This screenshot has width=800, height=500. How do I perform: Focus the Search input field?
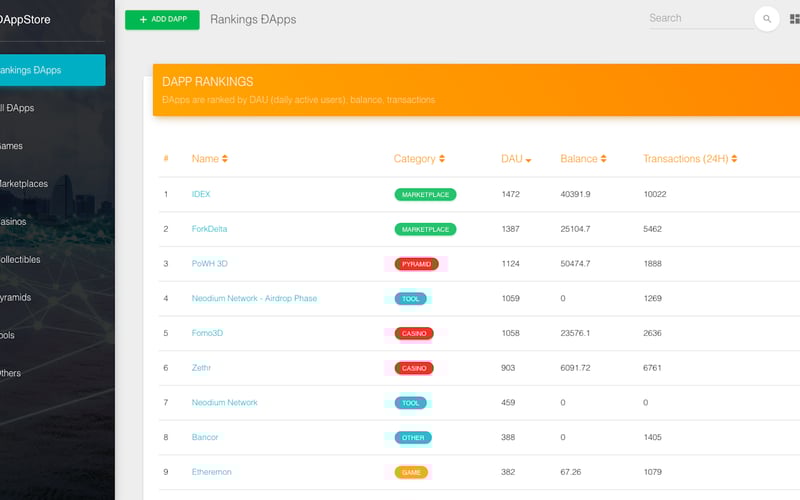(700, 18)
